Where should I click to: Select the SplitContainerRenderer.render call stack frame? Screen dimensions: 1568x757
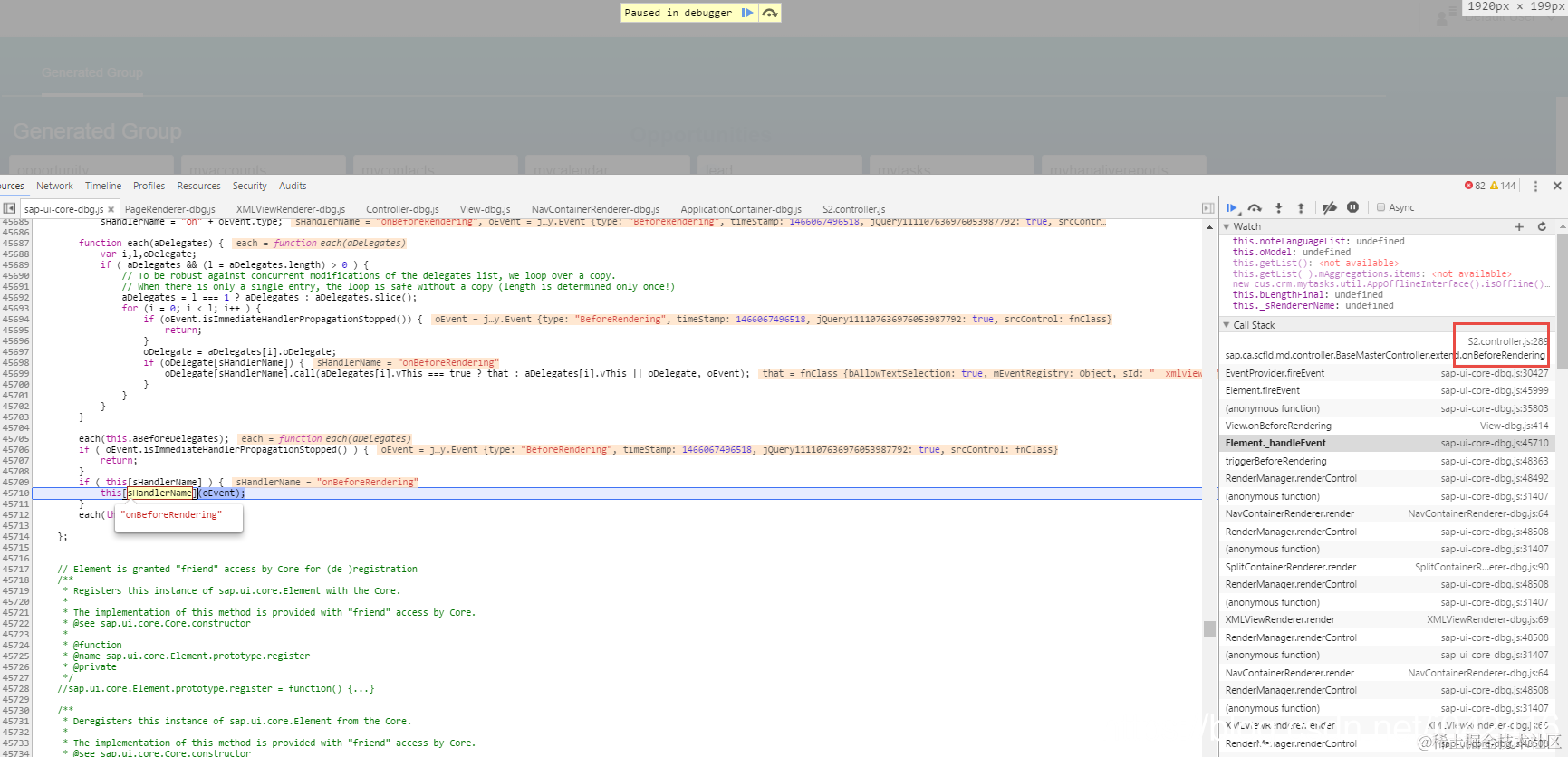[x=1387, y=567]
